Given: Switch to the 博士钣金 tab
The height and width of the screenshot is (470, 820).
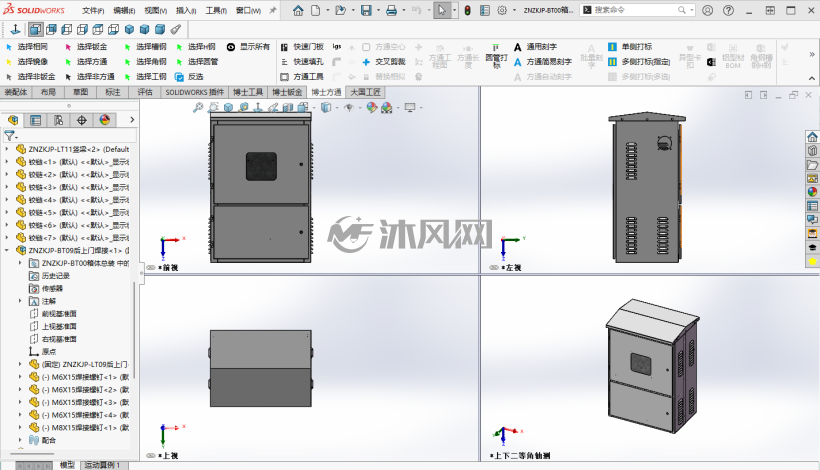Looking at the screenshot, I should tap(287, 92).
